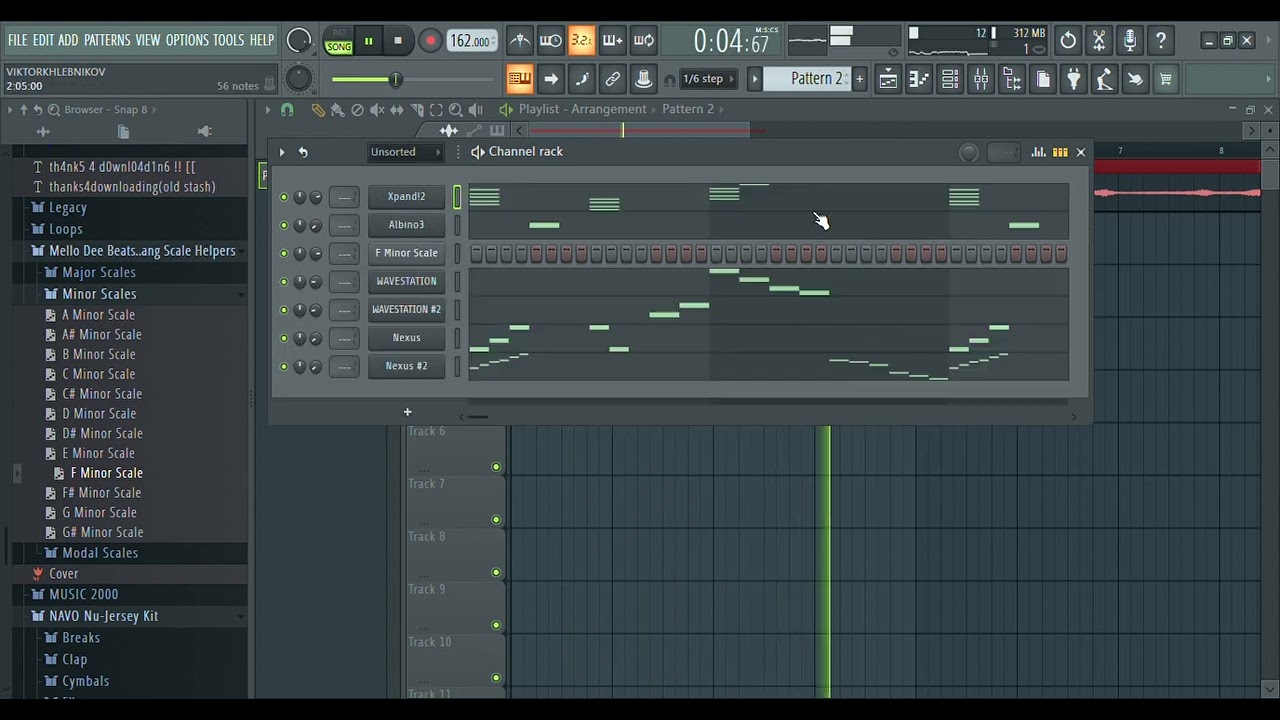Open the TOOLS menu
Screen dimensions: 1280x720
click(x=228, y=40)
